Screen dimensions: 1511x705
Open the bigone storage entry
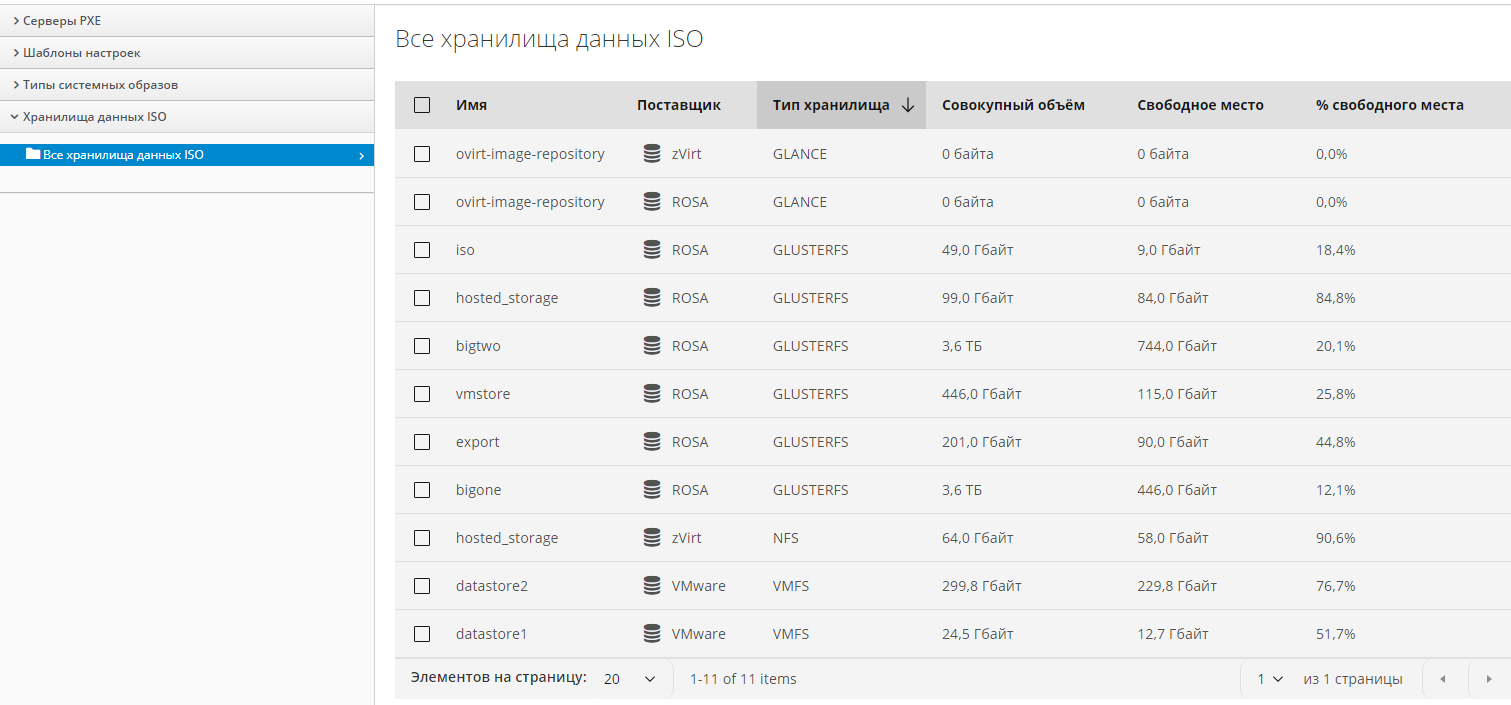(x=478, y=490)
